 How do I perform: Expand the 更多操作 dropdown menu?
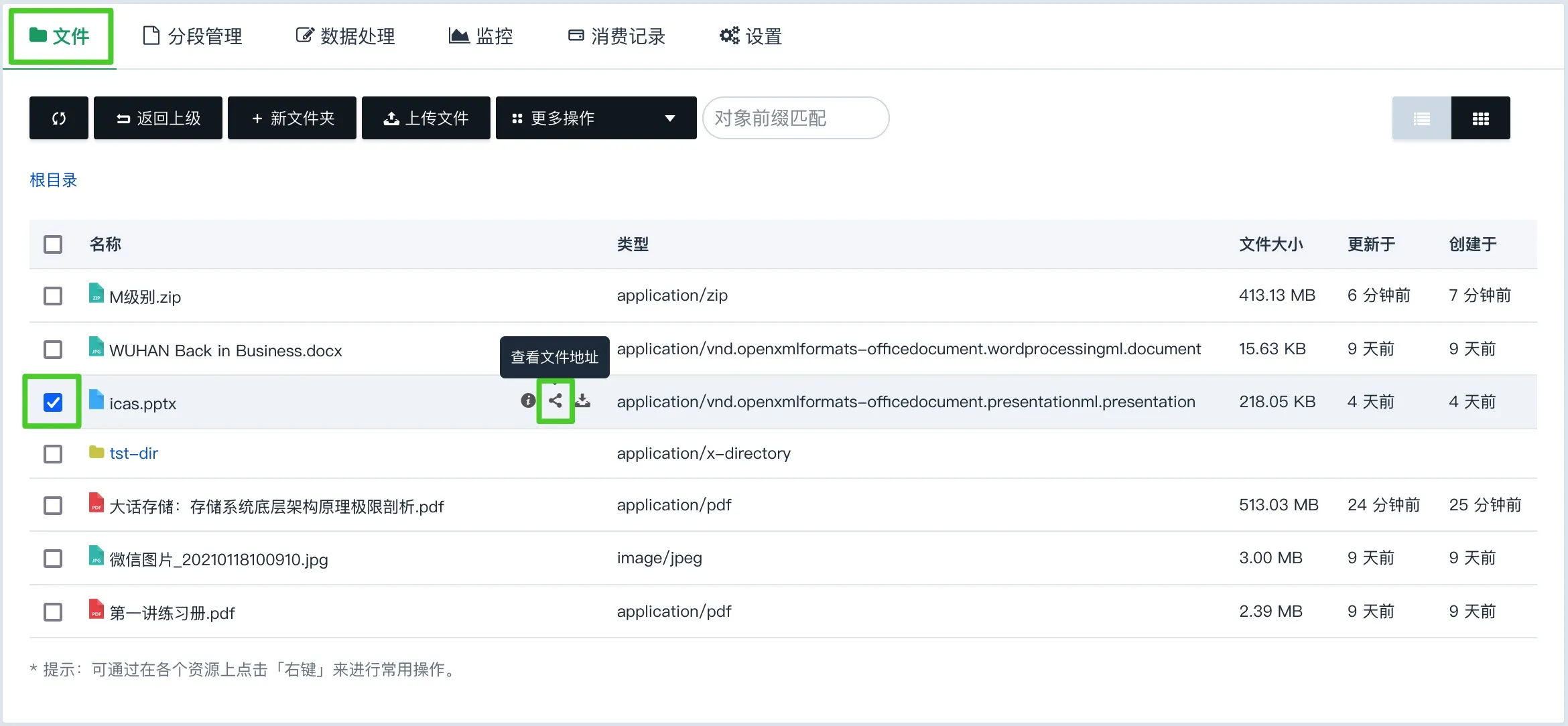pyautogui.click(x=595, y=118)
